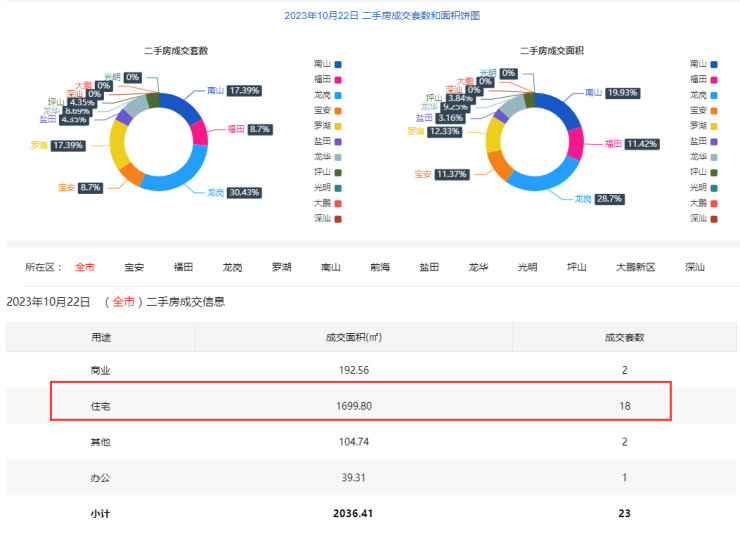Choose the 龙华 district filter

[478, 267]
